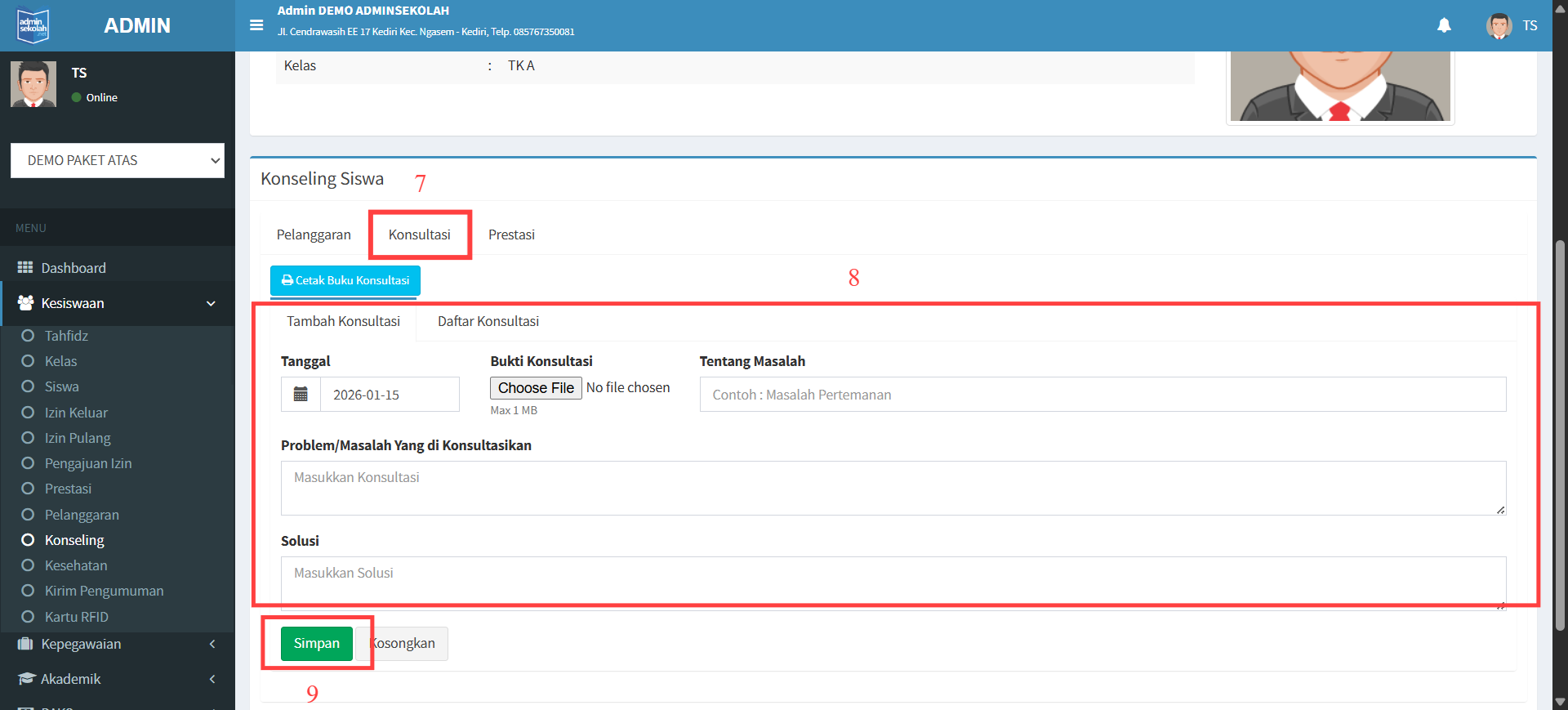Open the notification bell
Image resolution: width=1568 pixels, height=710 pixels.
pyautogui.click(x=1444, y=25)
